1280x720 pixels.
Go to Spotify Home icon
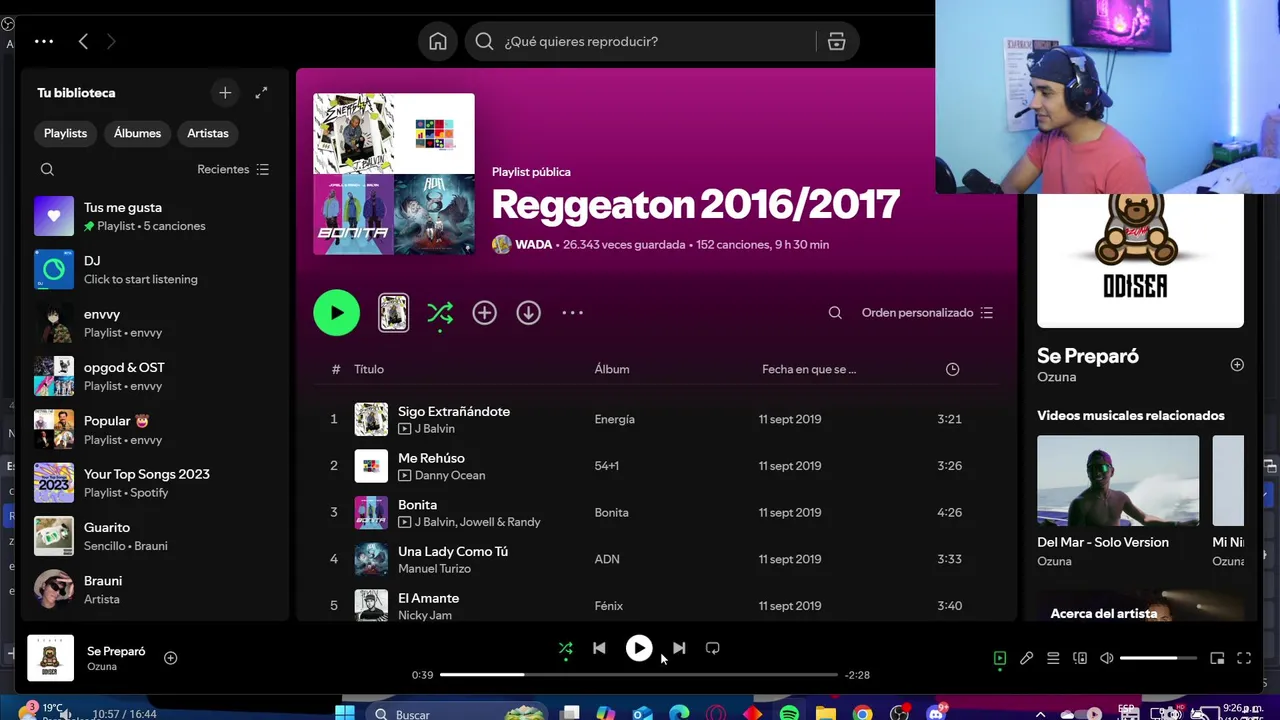coord(438,41)
